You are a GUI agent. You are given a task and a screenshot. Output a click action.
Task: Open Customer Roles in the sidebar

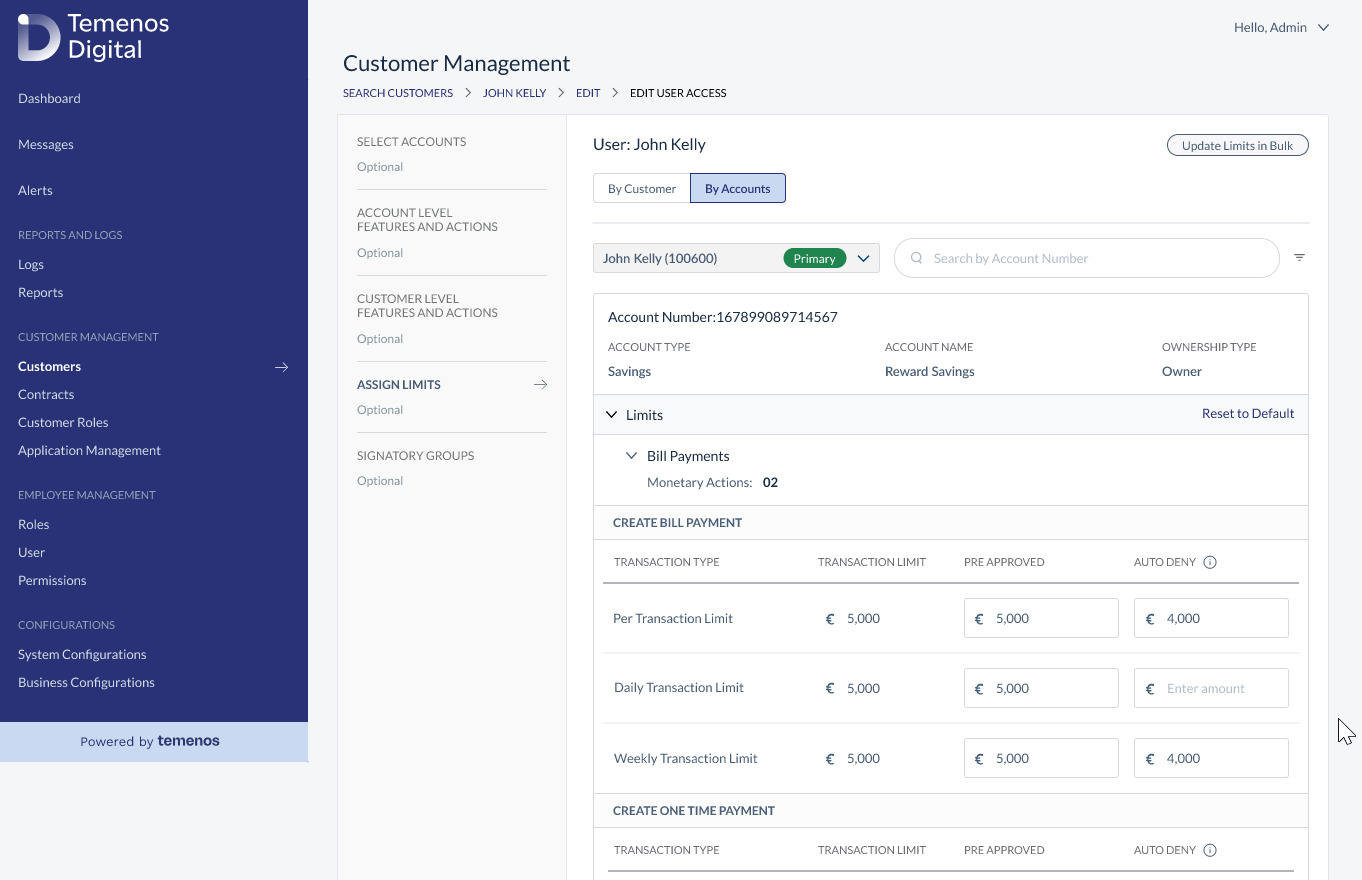63,422
